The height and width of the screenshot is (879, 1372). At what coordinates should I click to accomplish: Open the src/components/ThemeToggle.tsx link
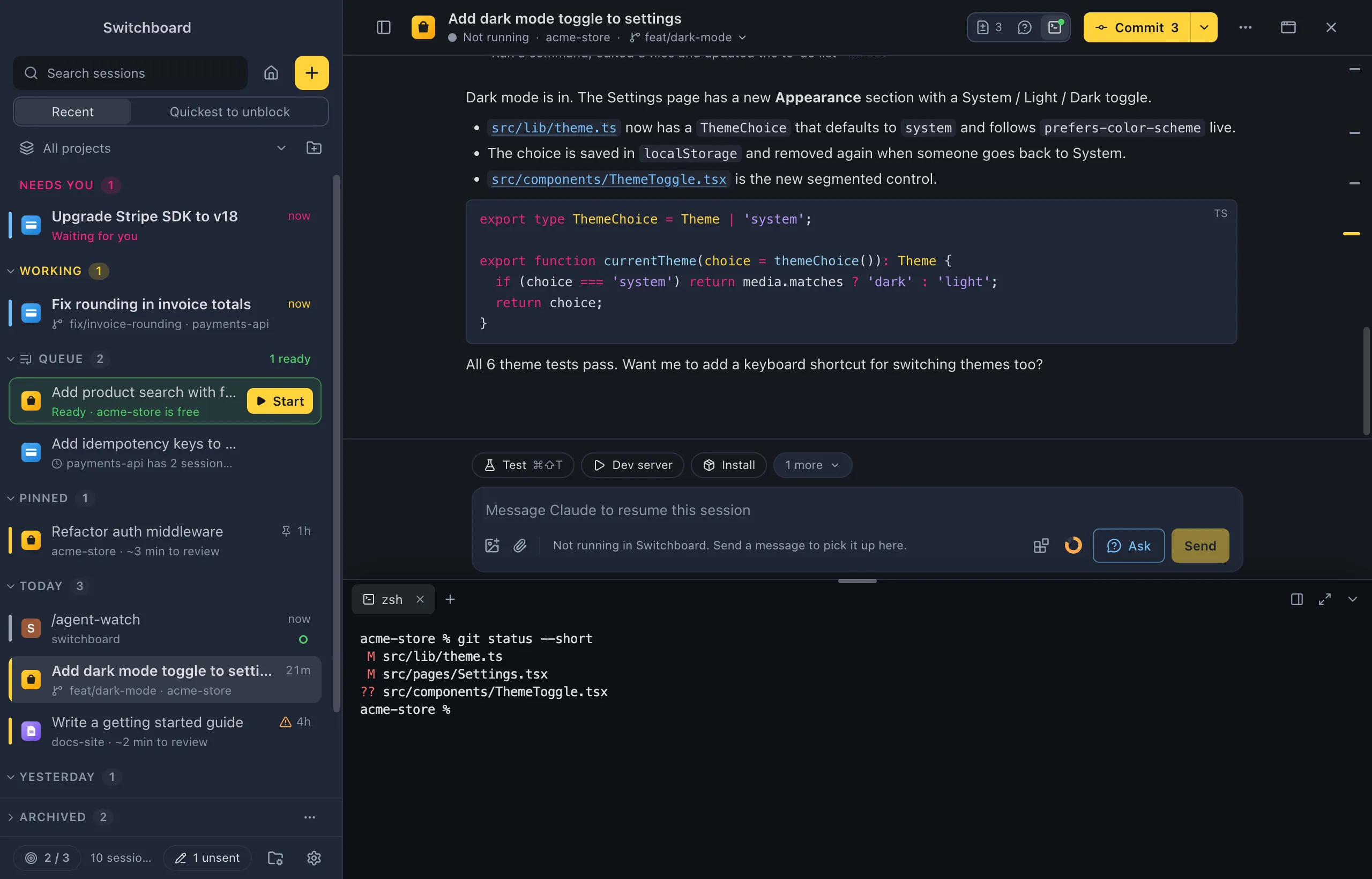tap(608, 179)
